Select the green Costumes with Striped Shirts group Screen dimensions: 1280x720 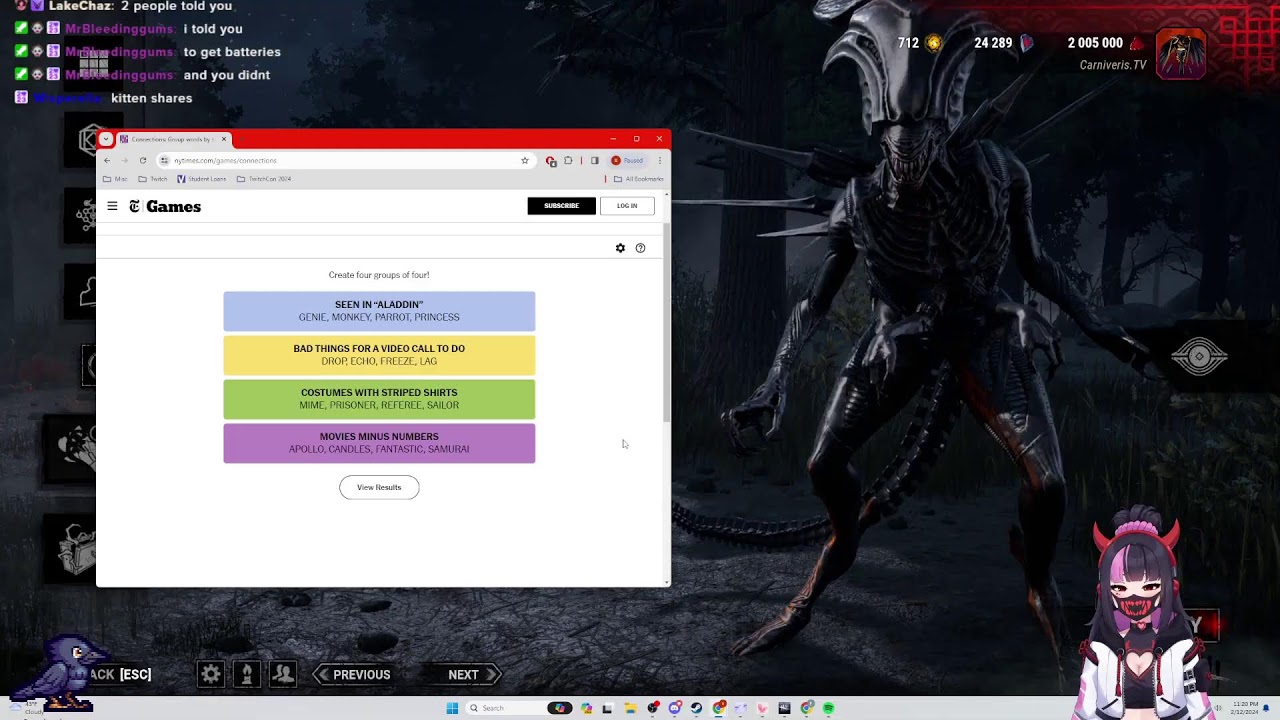pos(379,399)
